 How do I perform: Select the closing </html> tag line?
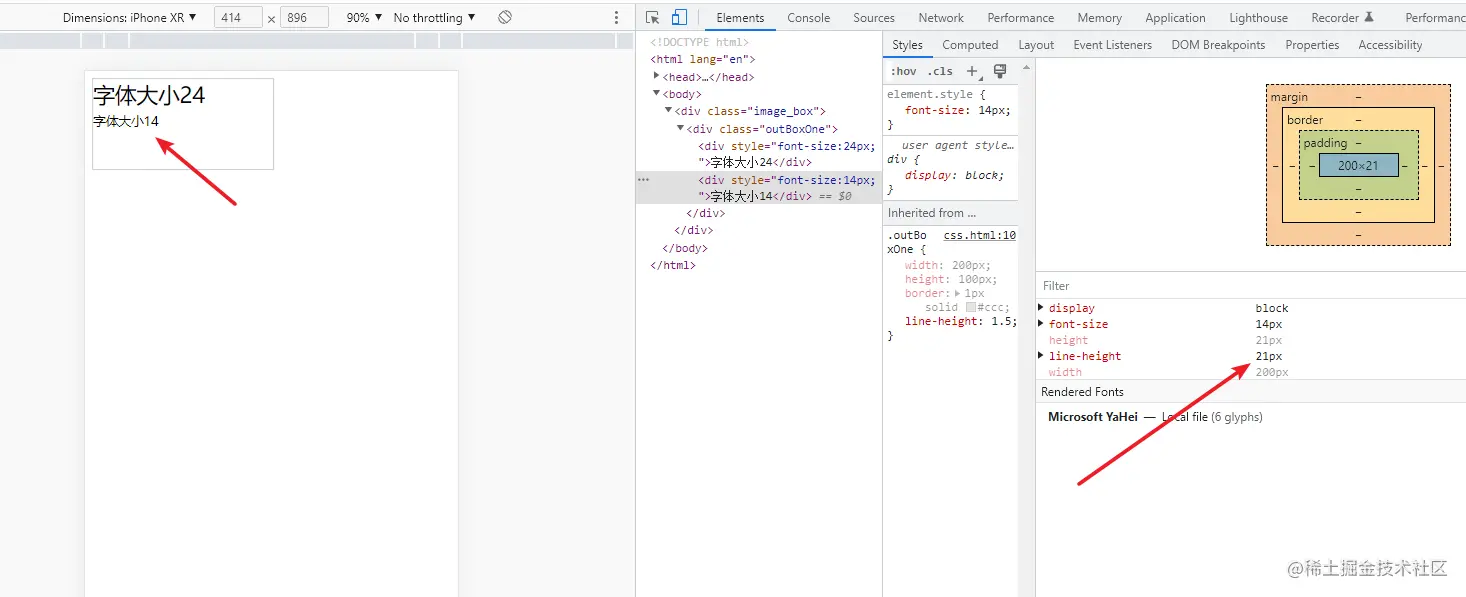pyautogui.click(x=673, y=265)
